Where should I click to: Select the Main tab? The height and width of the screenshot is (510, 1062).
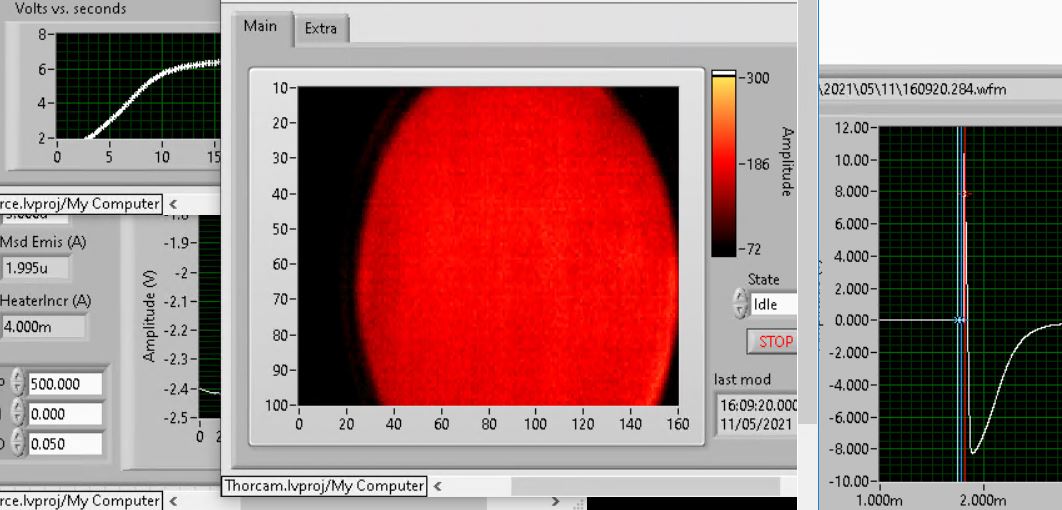[261, 27]
